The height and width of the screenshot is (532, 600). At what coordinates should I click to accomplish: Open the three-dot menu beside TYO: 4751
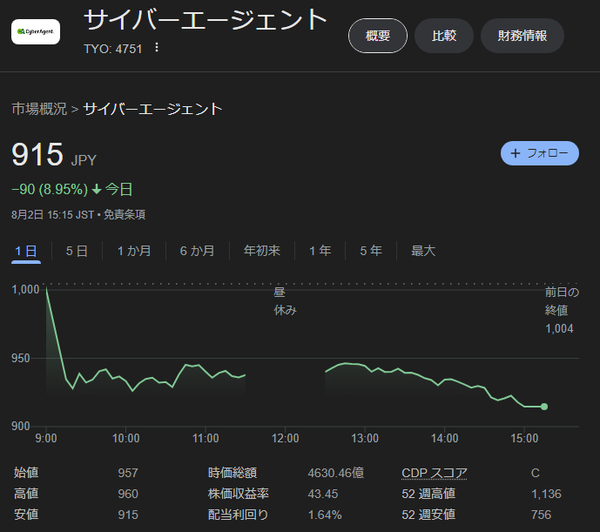pos(157,47)
